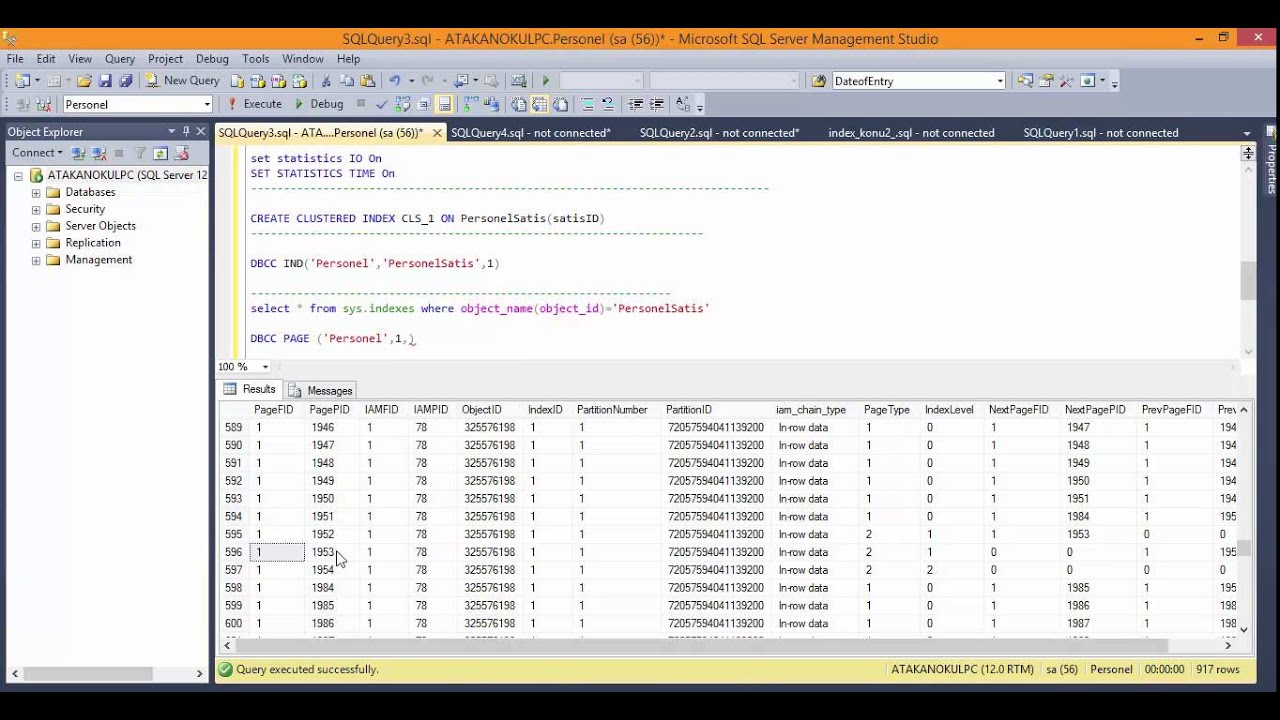1280x720 pixels.
Task: Click the green Start arrow in the top toolbar
Action: coord(545,81)
